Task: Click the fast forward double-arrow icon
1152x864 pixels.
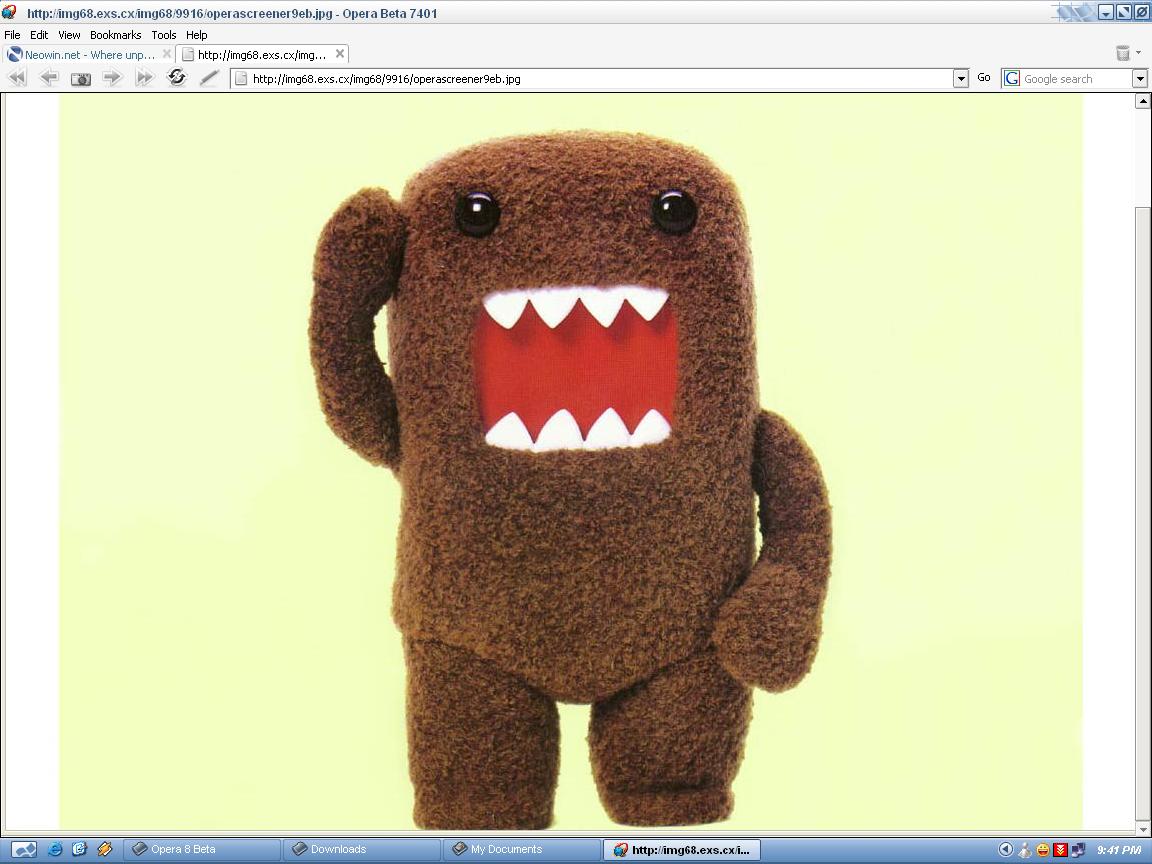Action: 143,78
